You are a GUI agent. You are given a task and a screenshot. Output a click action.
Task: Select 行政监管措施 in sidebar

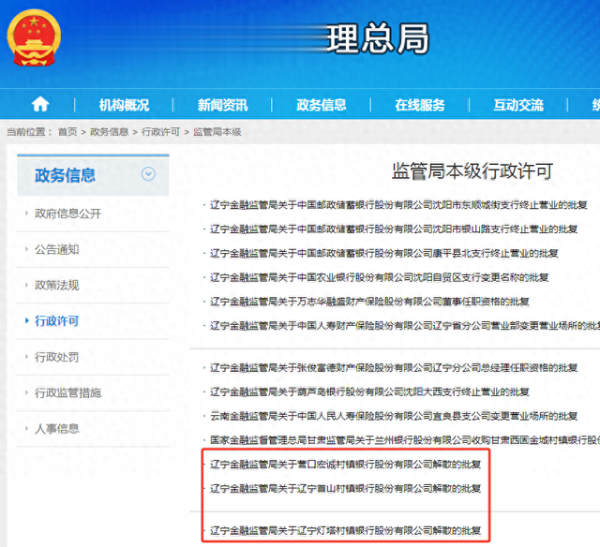pyautogui.click(x=68, y=393)
